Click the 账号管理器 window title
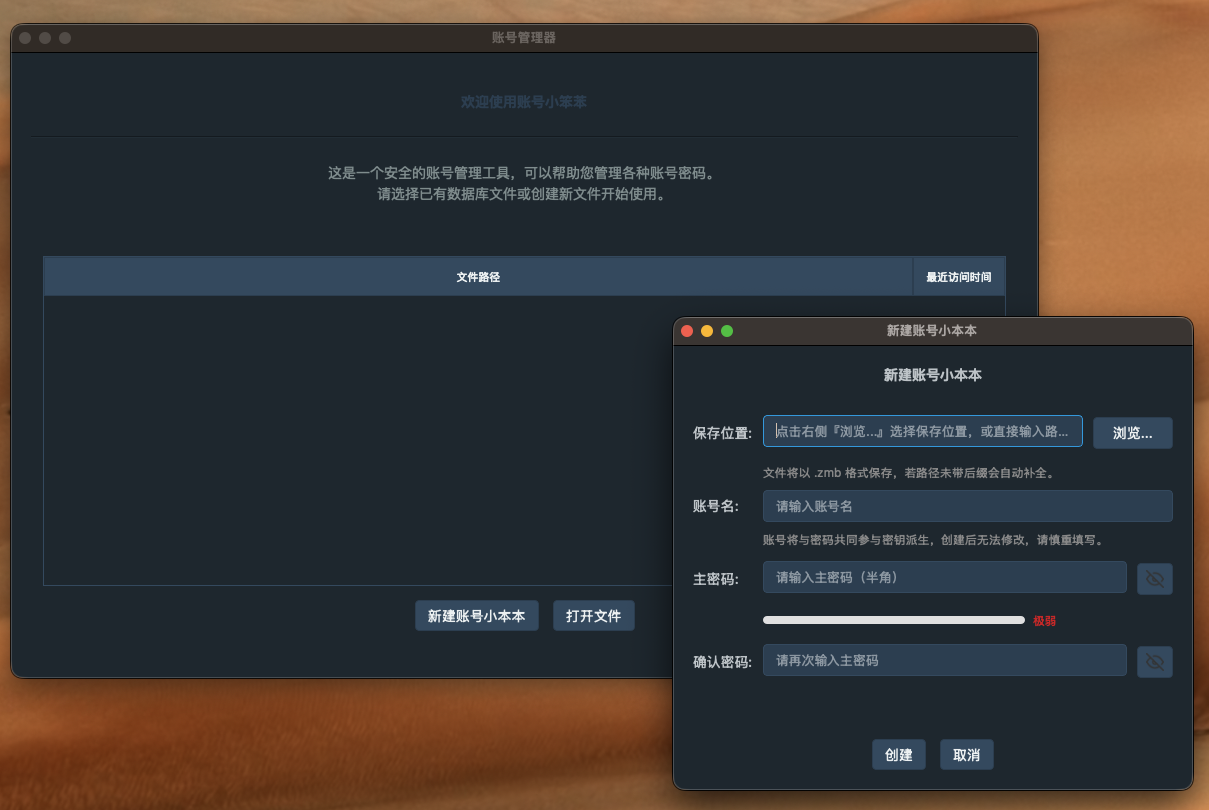This screenshot has height=810, width=1209. click(524, 38)
